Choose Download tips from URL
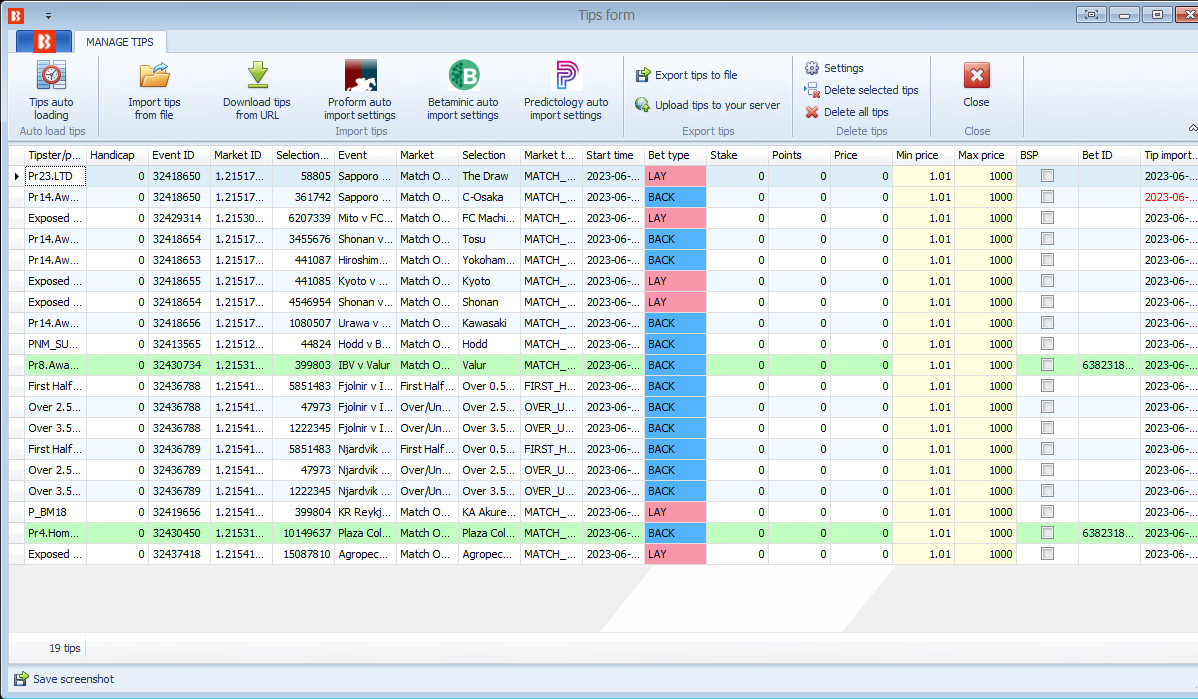The image size is (1198, 699). tap(257, 90)
